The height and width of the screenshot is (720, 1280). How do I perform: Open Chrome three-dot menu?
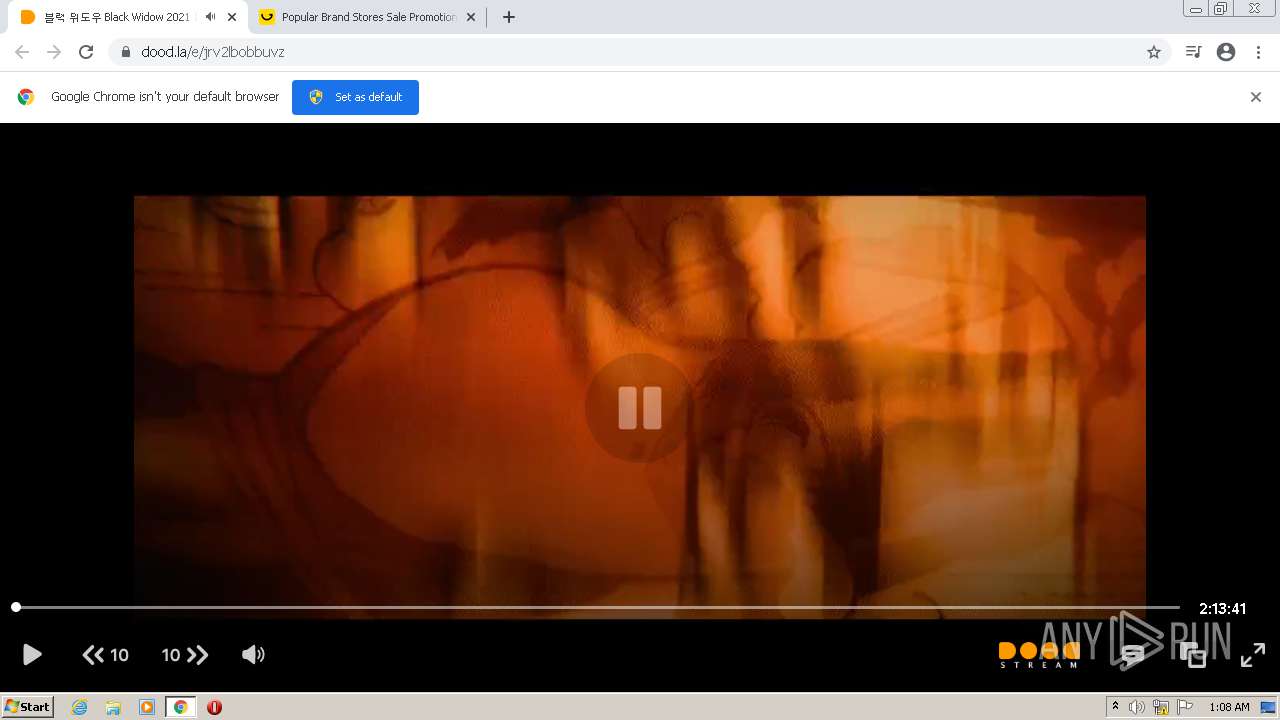tap(1258, 52)
